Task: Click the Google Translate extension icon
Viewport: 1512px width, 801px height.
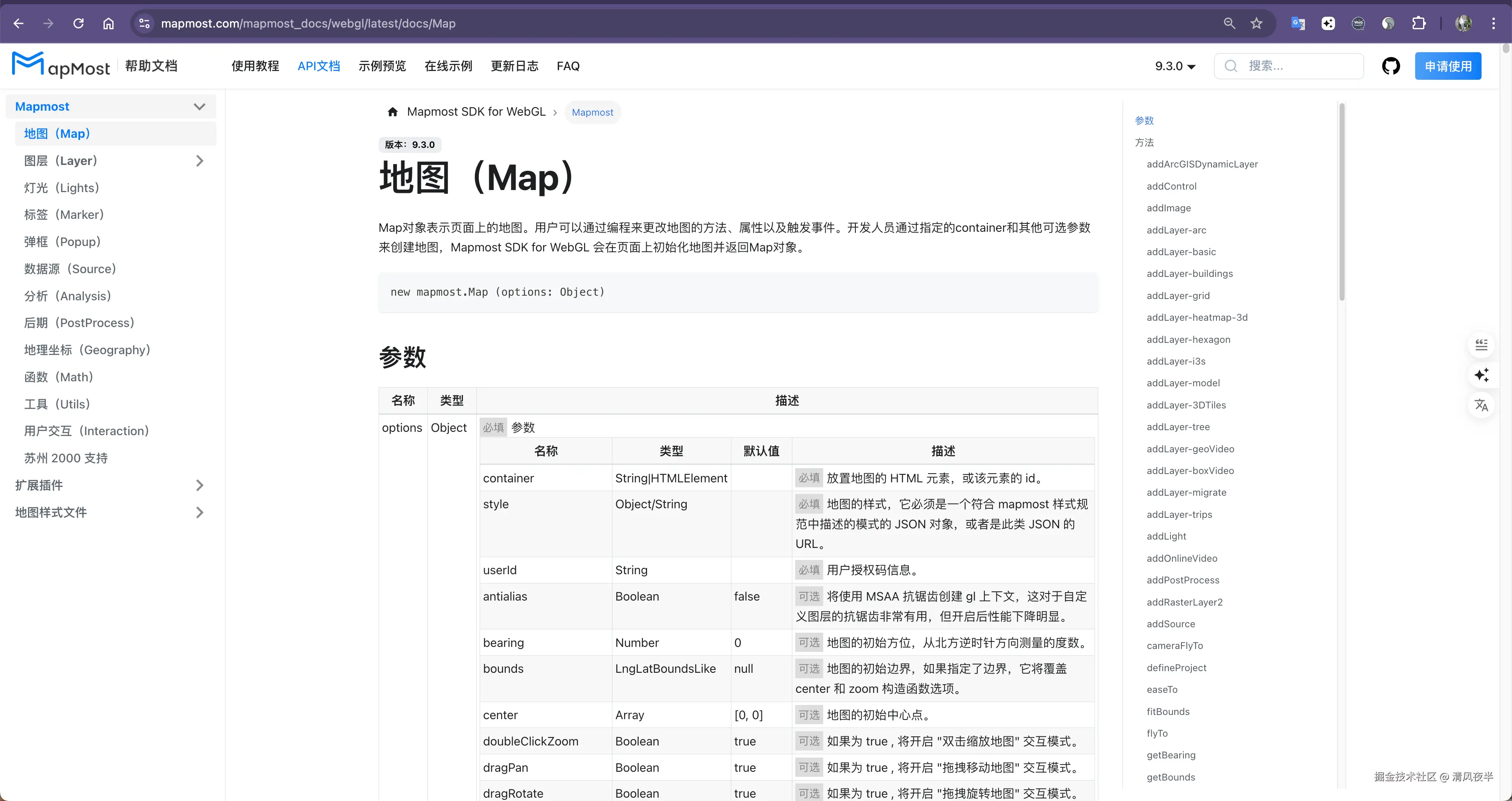Action: tap(1298, 23)
